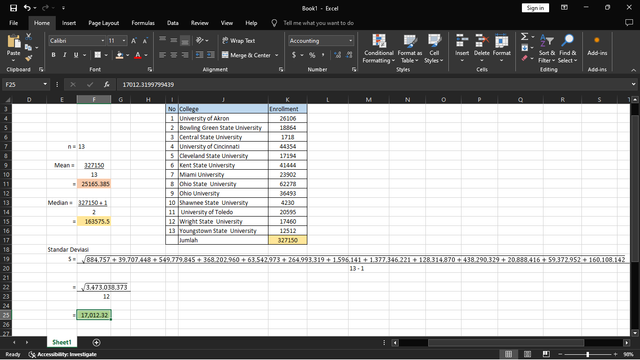Viewport: 640px width, 360px height.
Task: Toggle Bold formatting
Action: [53, 55]
